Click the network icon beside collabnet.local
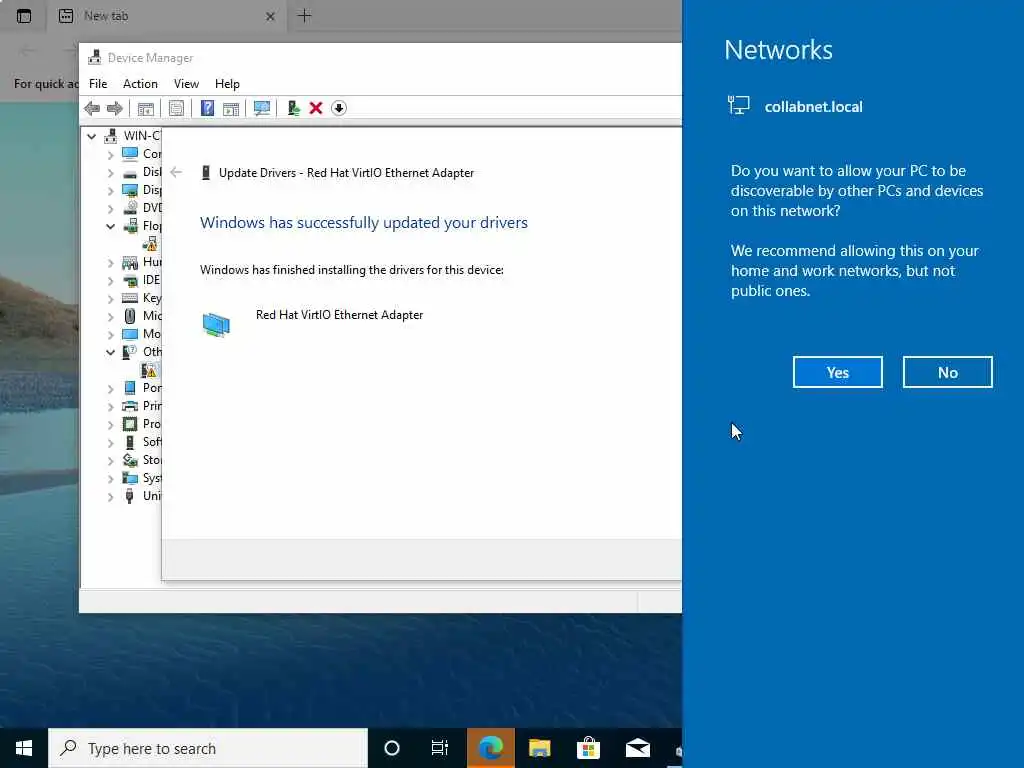 pos(739,105)
